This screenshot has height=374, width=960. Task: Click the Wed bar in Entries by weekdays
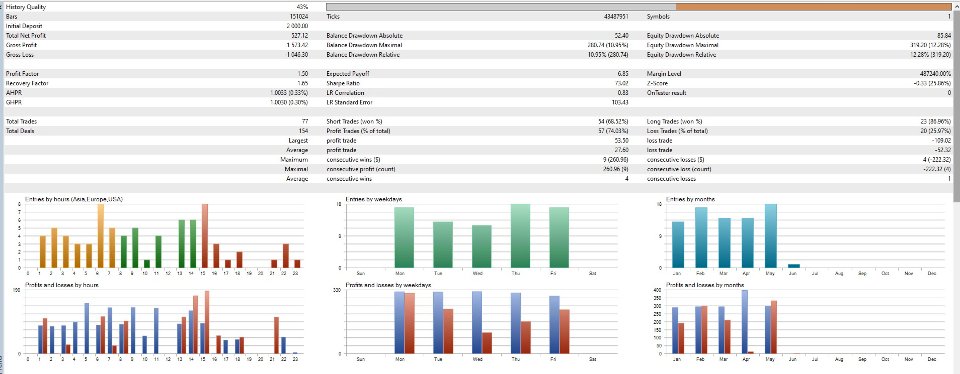(482, 246)
